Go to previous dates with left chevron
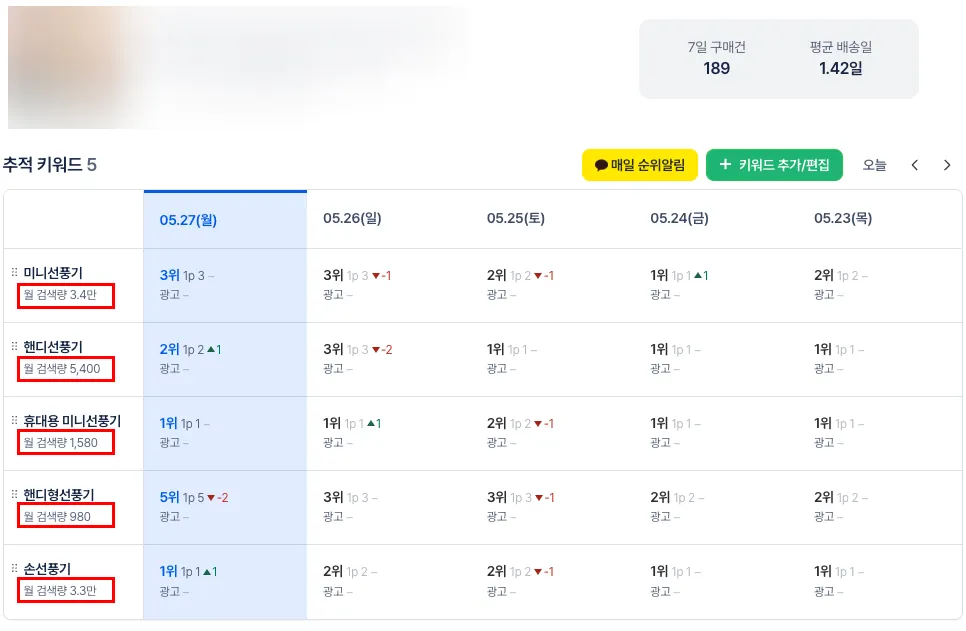966x631 pixels. [x=914, y=165]
